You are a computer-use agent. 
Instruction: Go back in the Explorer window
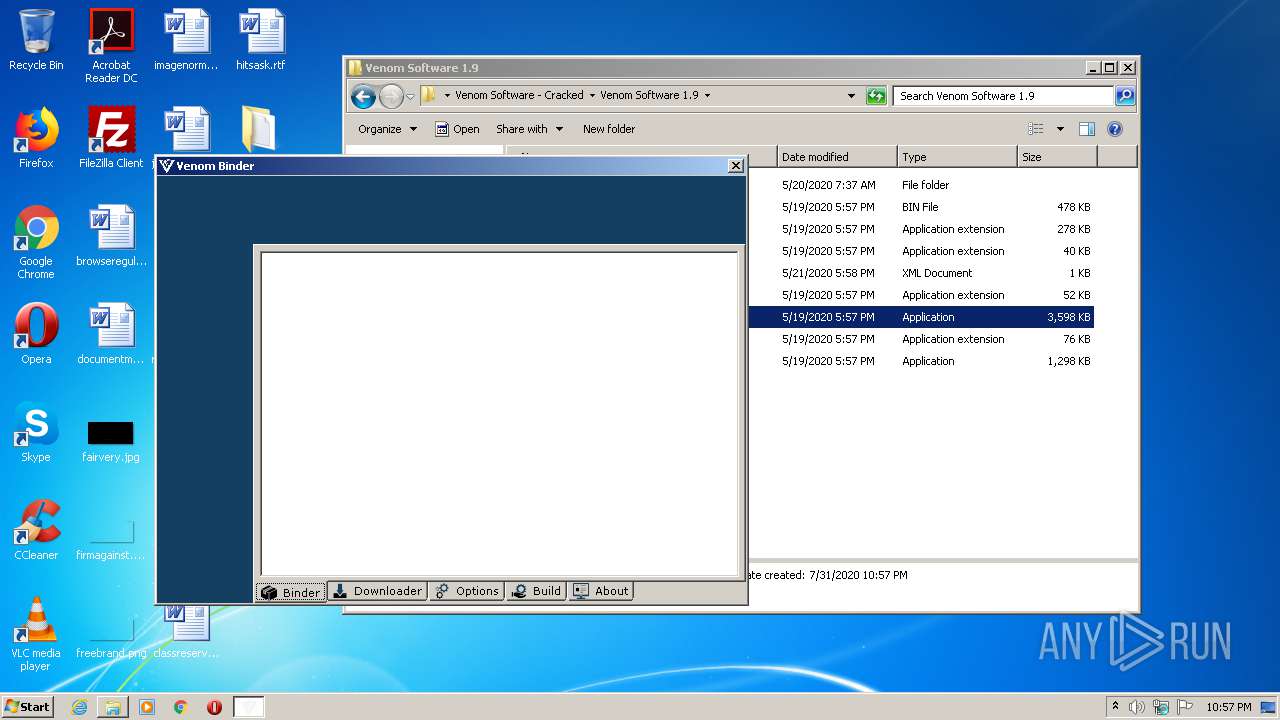[x=363, y=96]
